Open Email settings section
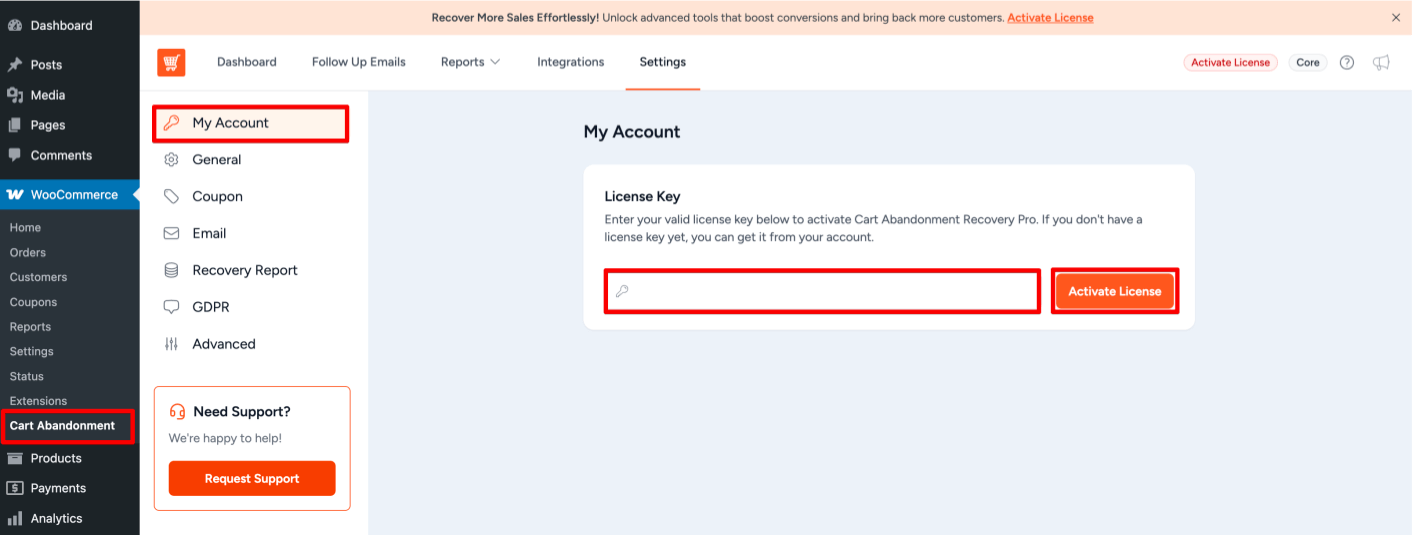 209,234
